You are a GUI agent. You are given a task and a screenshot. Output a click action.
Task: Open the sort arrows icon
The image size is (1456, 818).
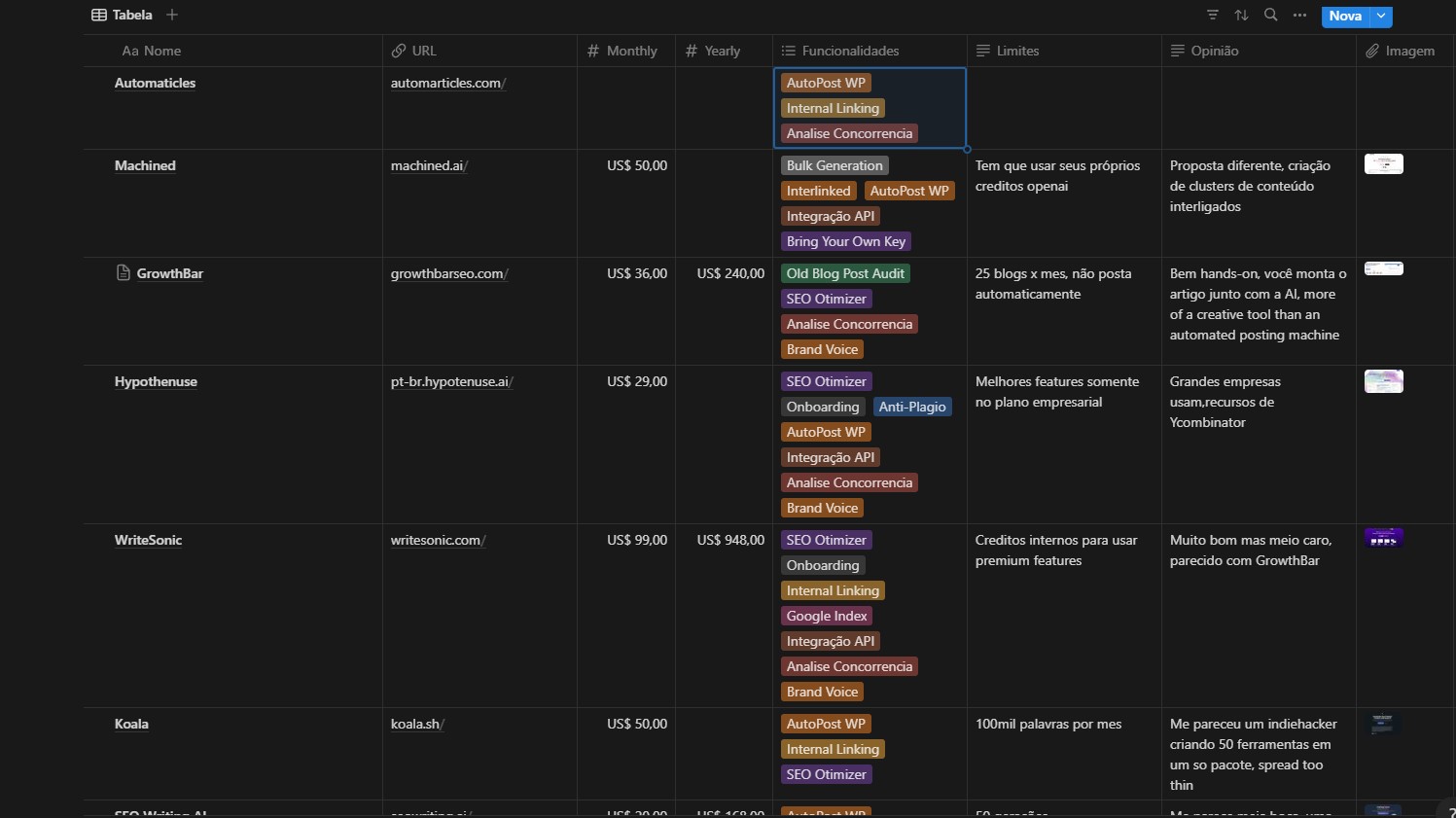[1241, 16]
